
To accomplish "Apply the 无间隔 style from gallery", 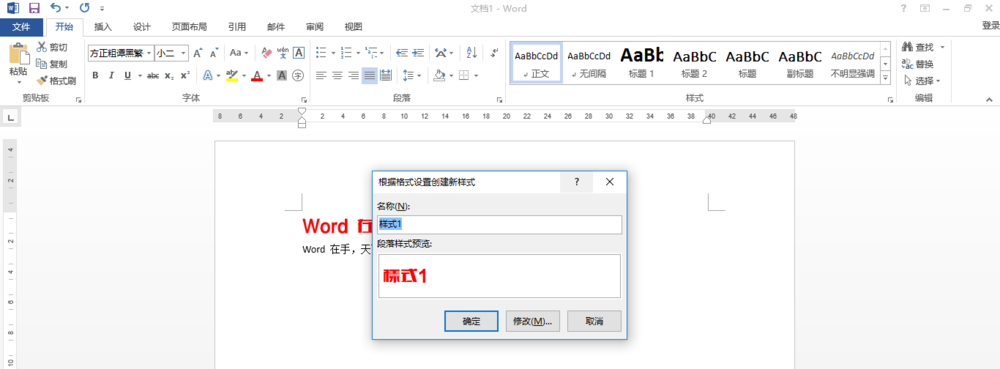I will [589, 62].
